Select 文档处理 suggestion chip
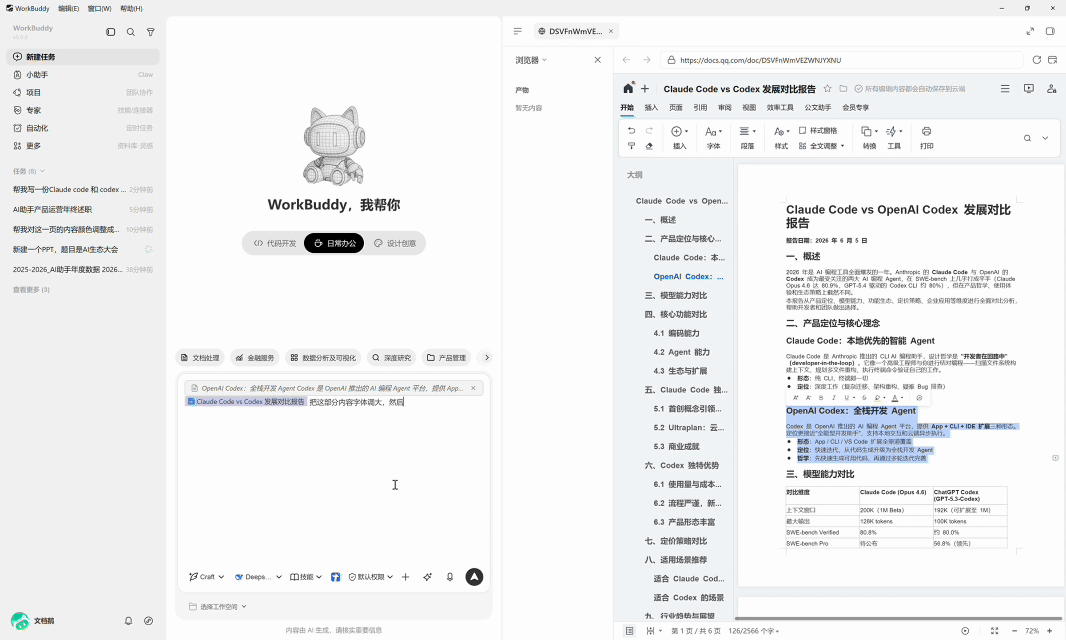The image size is (1066, 640). tap(200, 358)
